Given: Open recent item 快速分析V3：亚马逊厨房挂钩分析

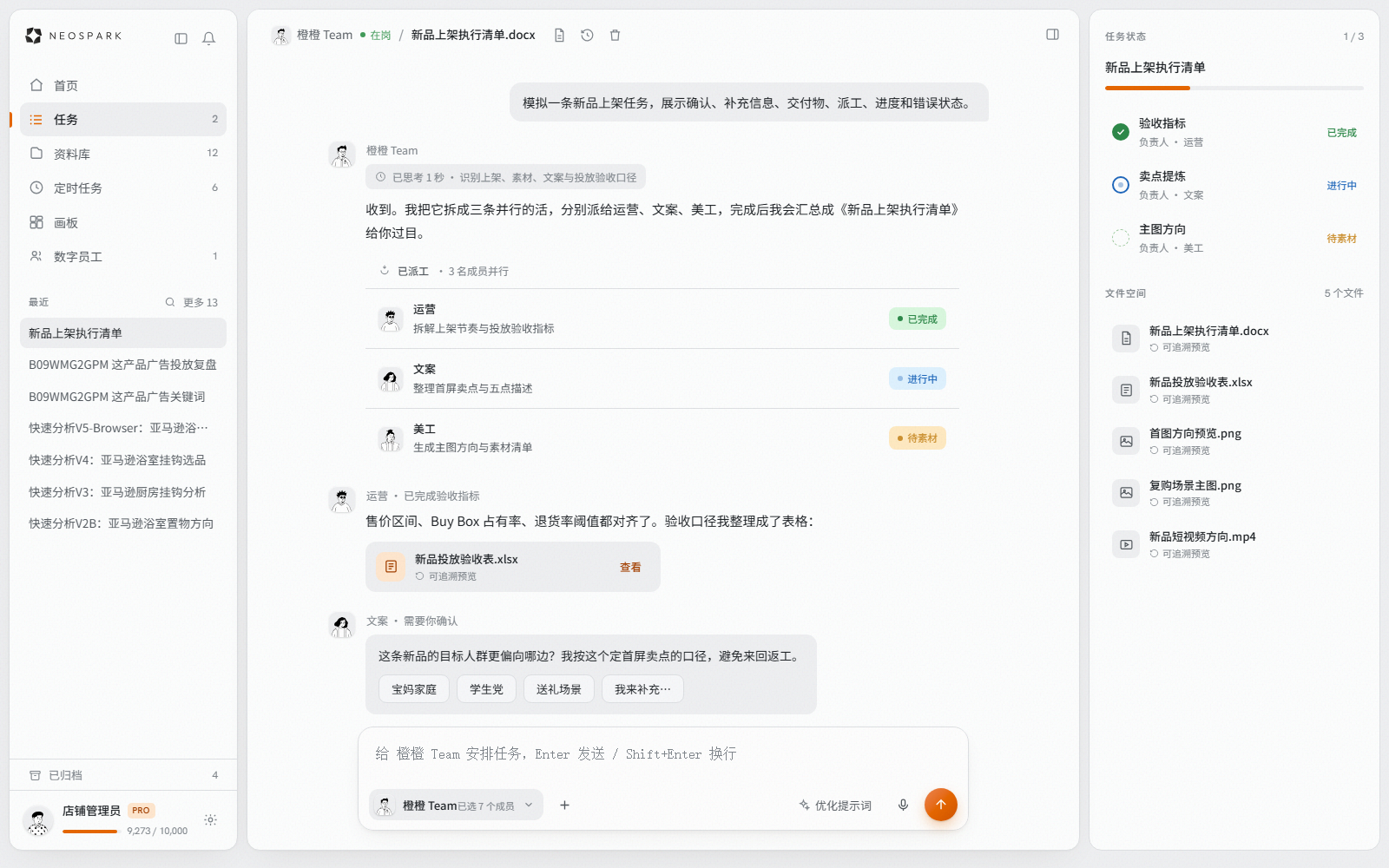Looking at the screenshot, I should pyautogui.click(x=123, y=492).
